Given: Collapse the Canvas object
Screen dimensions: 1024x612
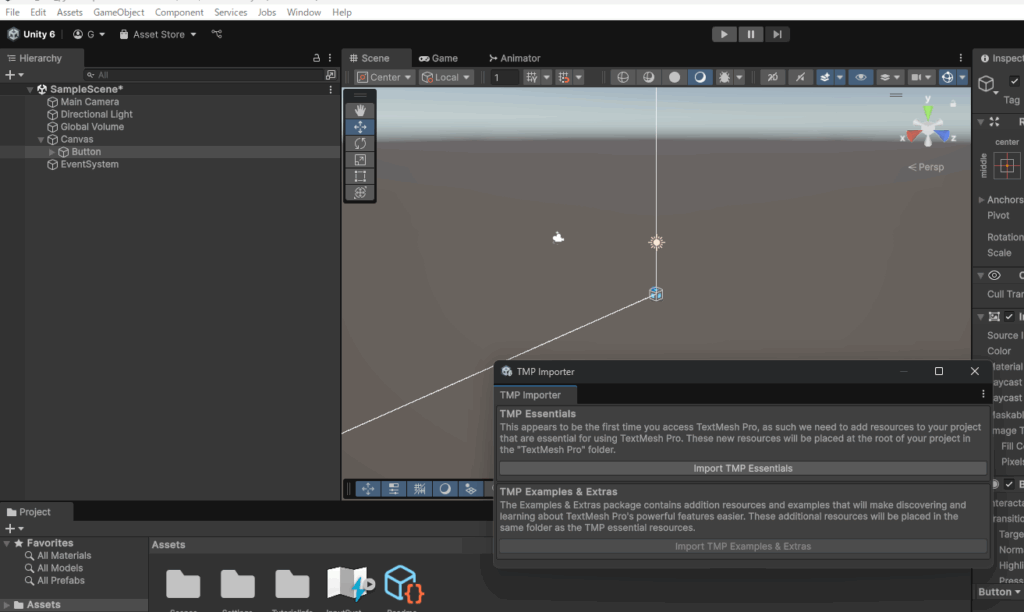Looking at the screenshot, I should [x=40, y=140].
